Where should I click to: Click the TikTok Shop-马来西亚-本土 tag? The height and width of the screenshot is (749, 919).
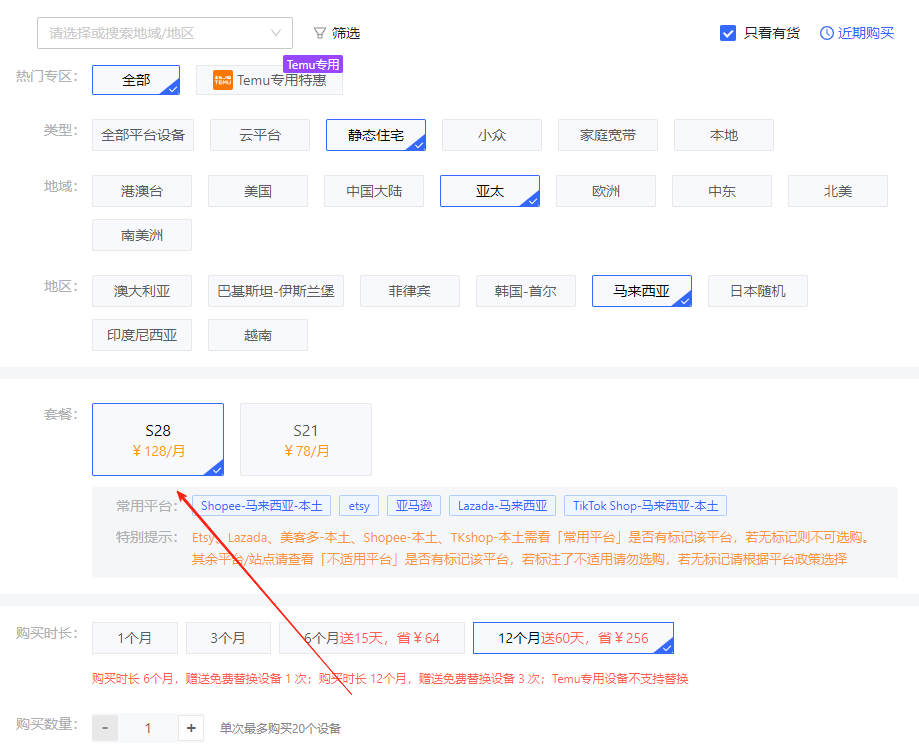[645, 506]
